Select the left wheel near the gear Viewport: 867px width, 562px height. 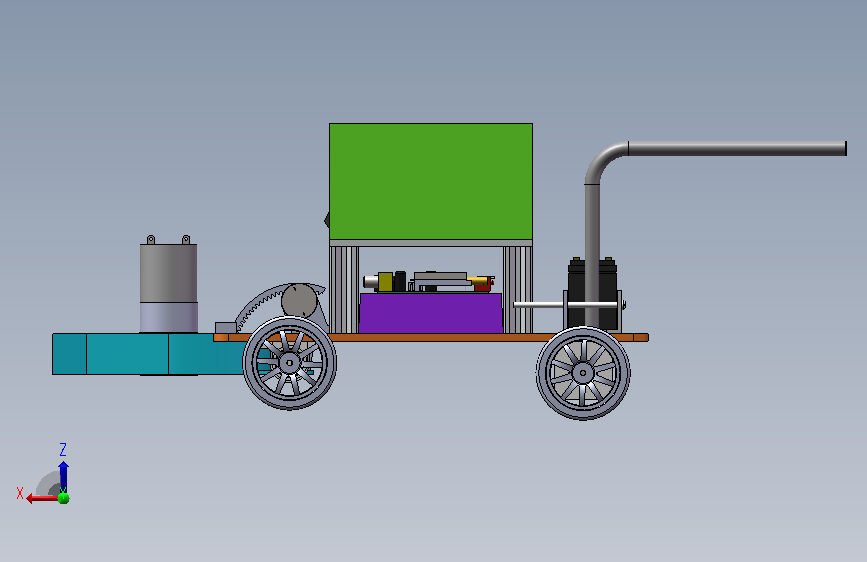290,363
